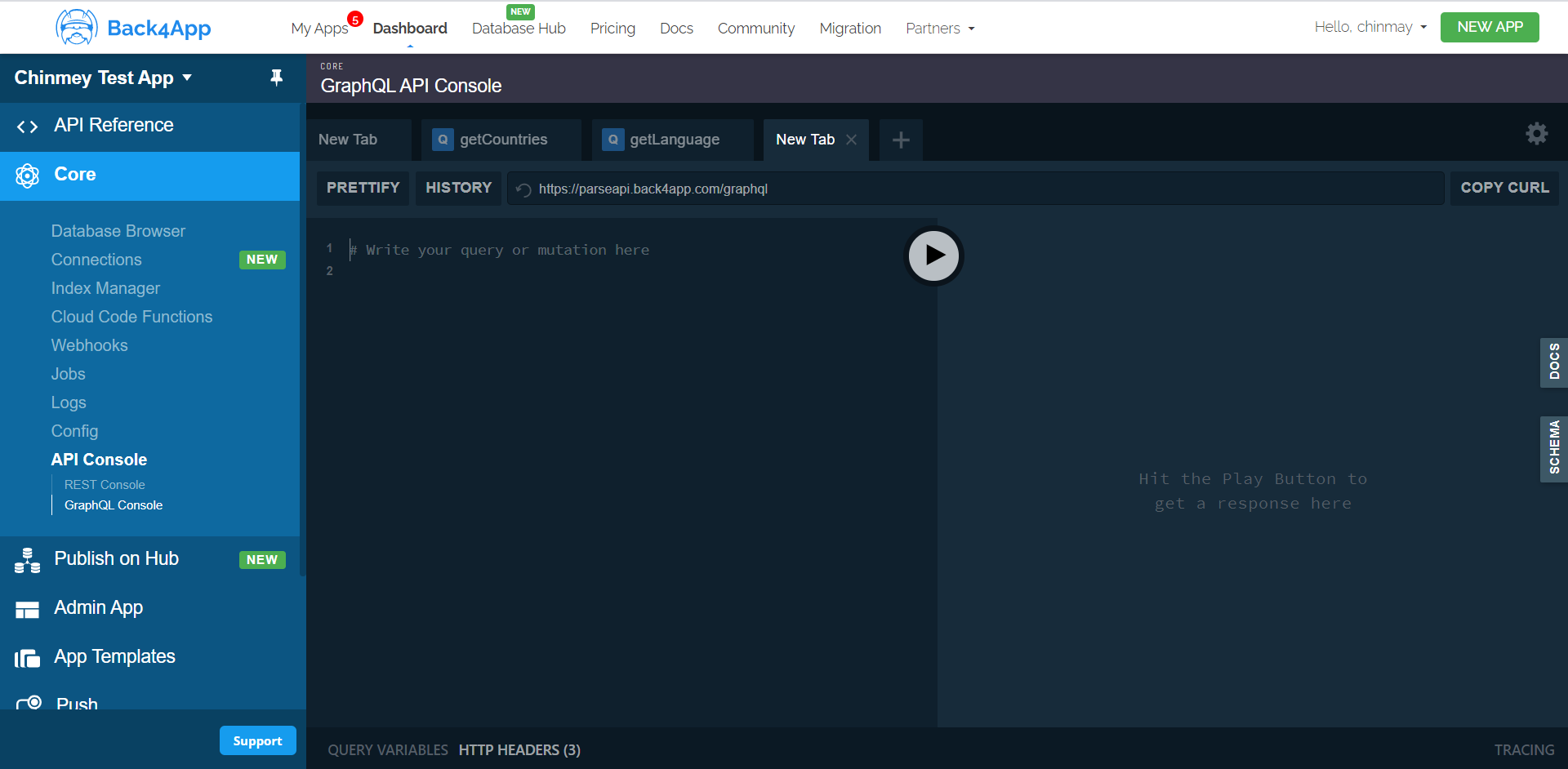1568x769 pixels.
Task: Click the notification badge on My Apps
Action: coord(355,20)
